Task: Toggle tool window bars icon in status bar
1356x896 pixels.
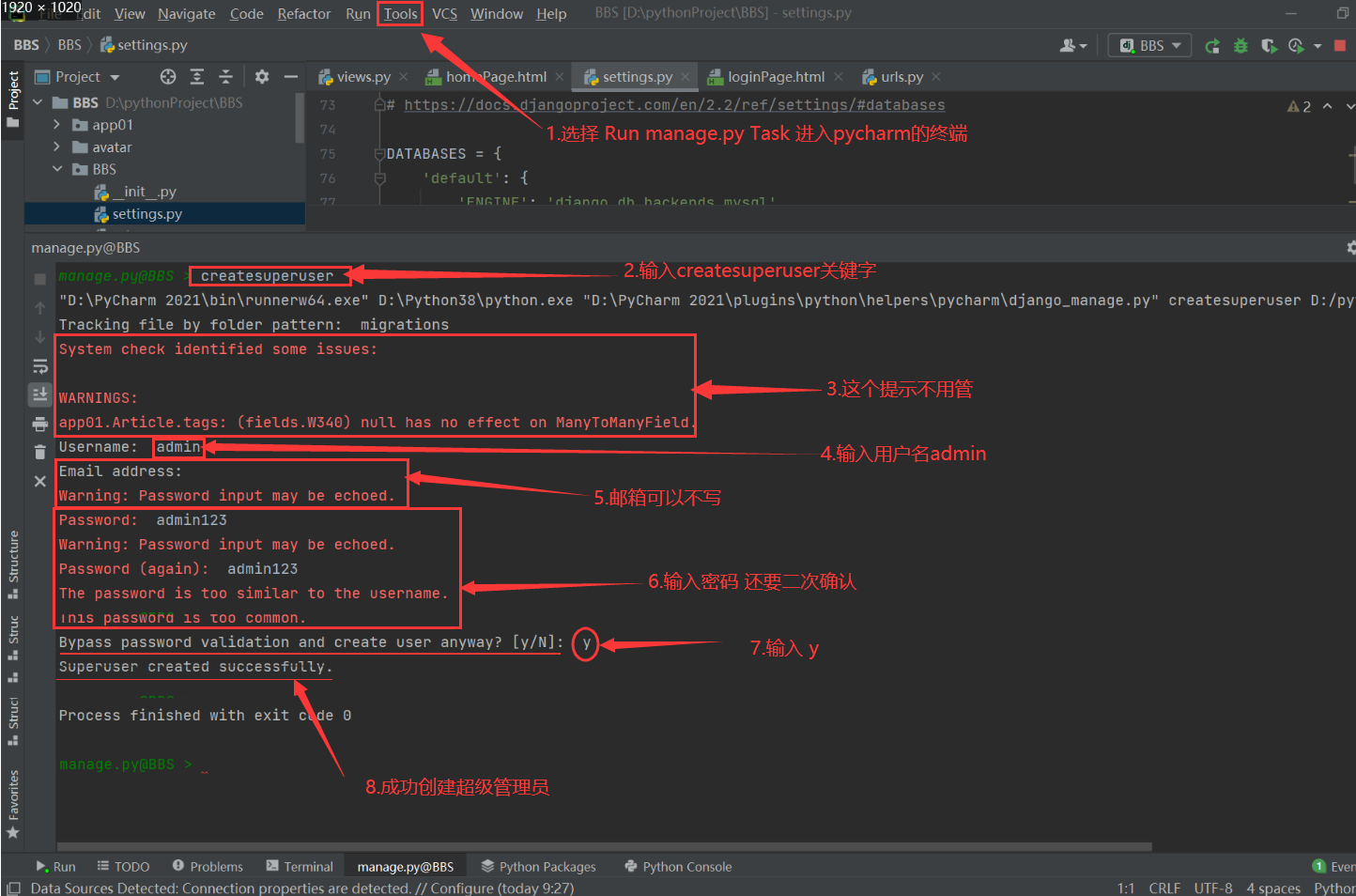Action: (13, 888)
